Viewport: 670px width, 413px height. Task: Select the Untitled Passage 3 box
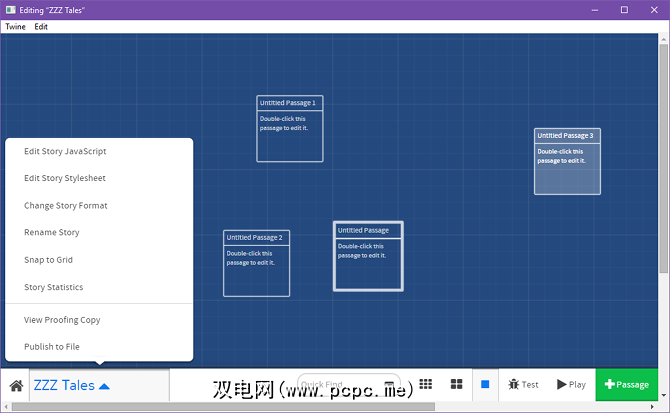(567, 161)
